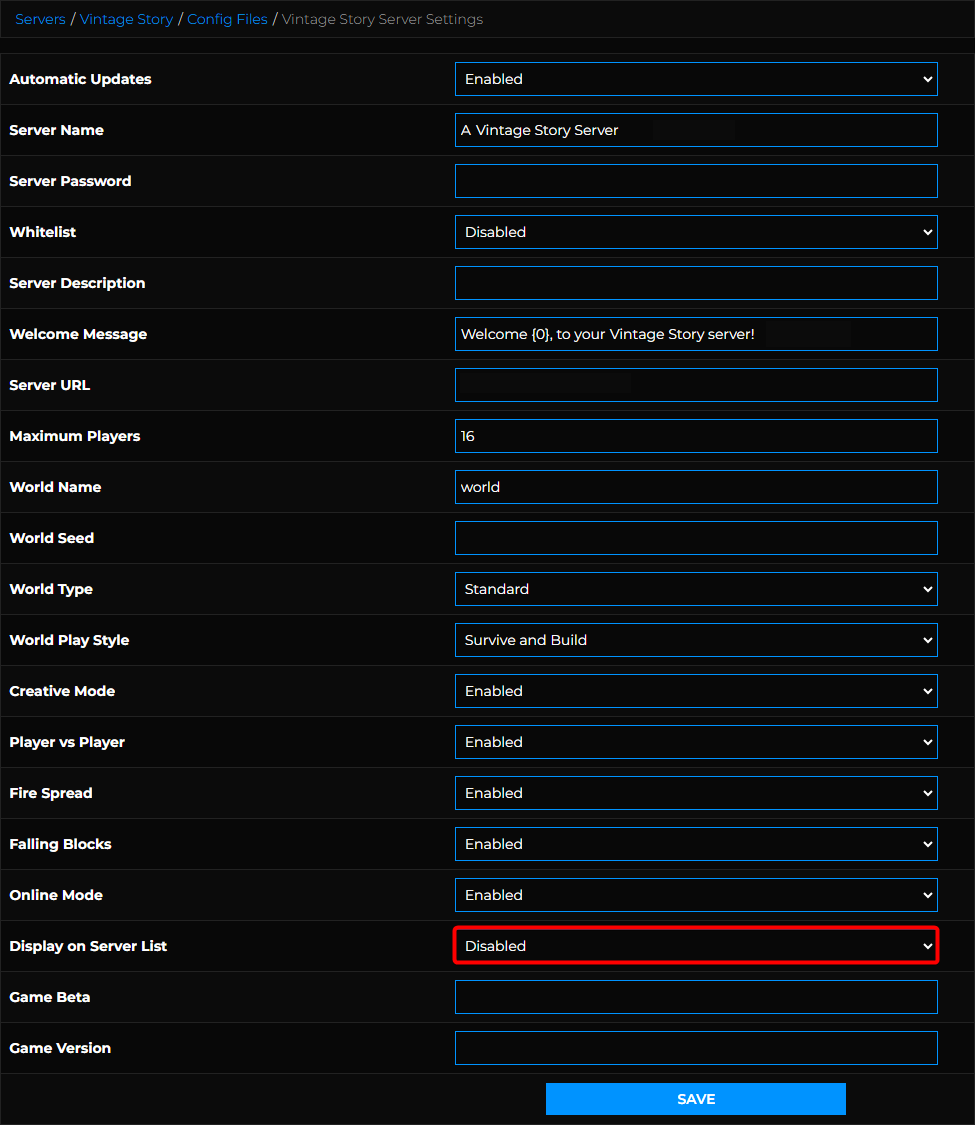Expand the Whitelist dropdown
975x1125 pixels.
click(x=695, y=232)
